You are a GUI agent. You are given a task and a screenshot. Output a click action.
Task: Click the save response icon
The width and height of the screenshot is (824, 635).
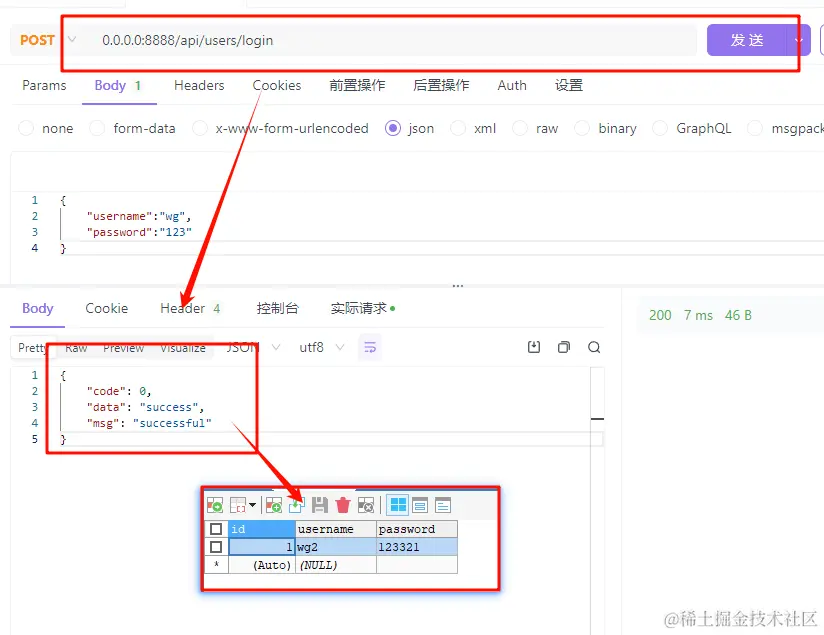[534, 347]
